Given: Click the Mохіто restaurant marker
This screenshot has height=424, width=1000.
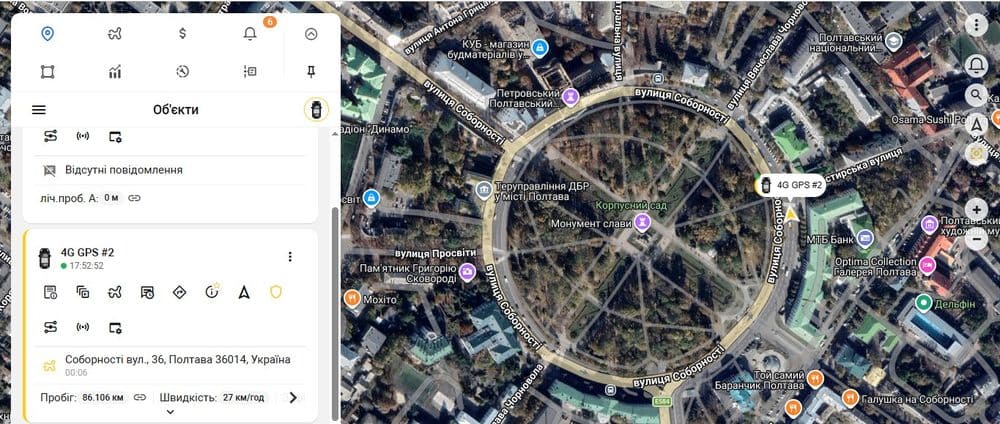Looking at the screenshot, I should point(351,298).
